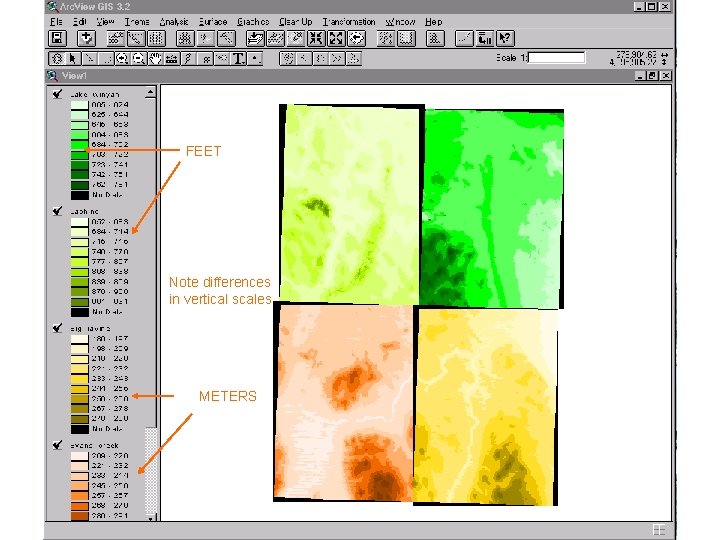This screenshot has width=720, height=540.
Task: Toggle visibility of the third theme checkbox
Action: tap(57, 328)
